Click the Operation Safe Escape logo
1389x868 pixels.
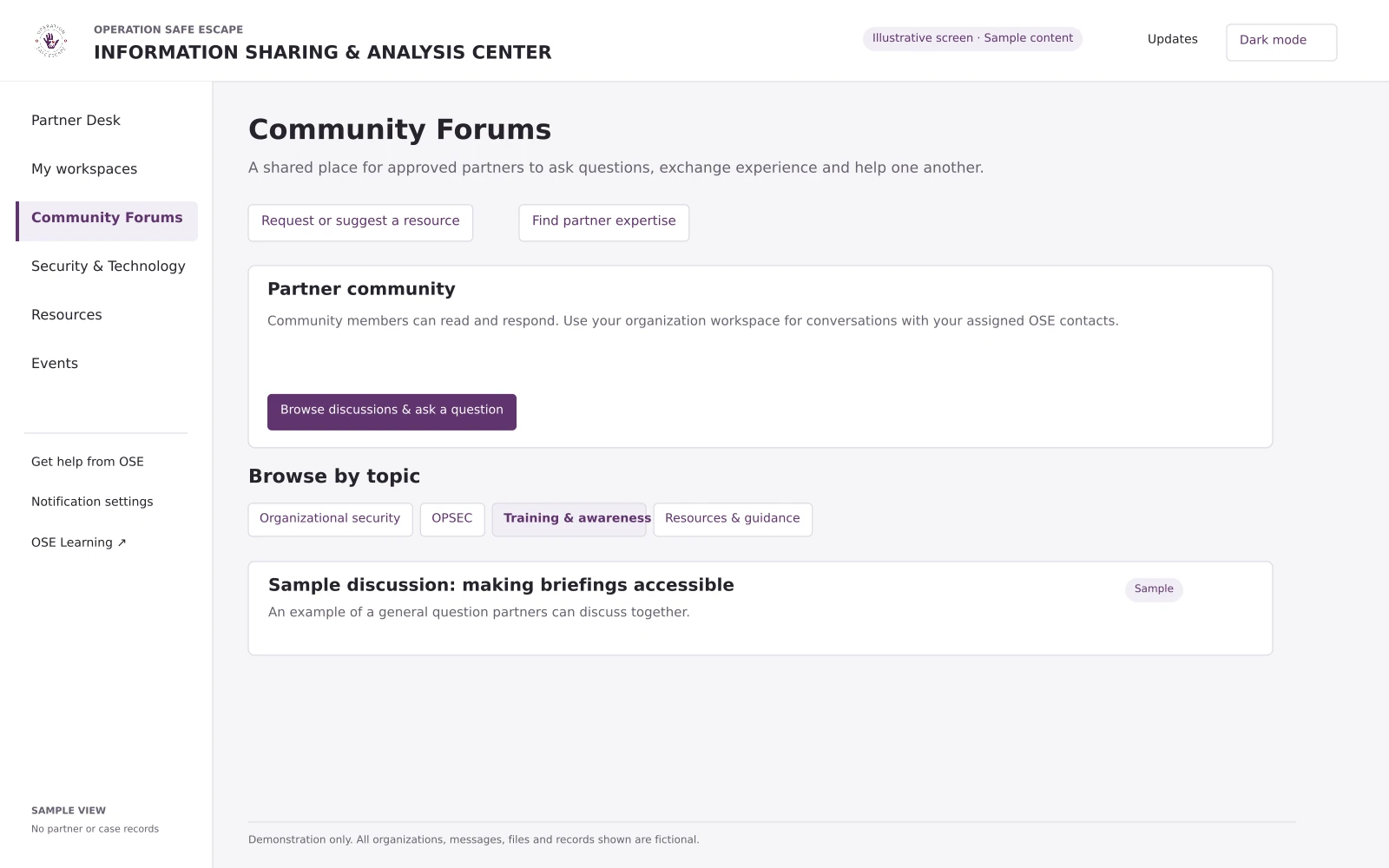pos(51,41)
